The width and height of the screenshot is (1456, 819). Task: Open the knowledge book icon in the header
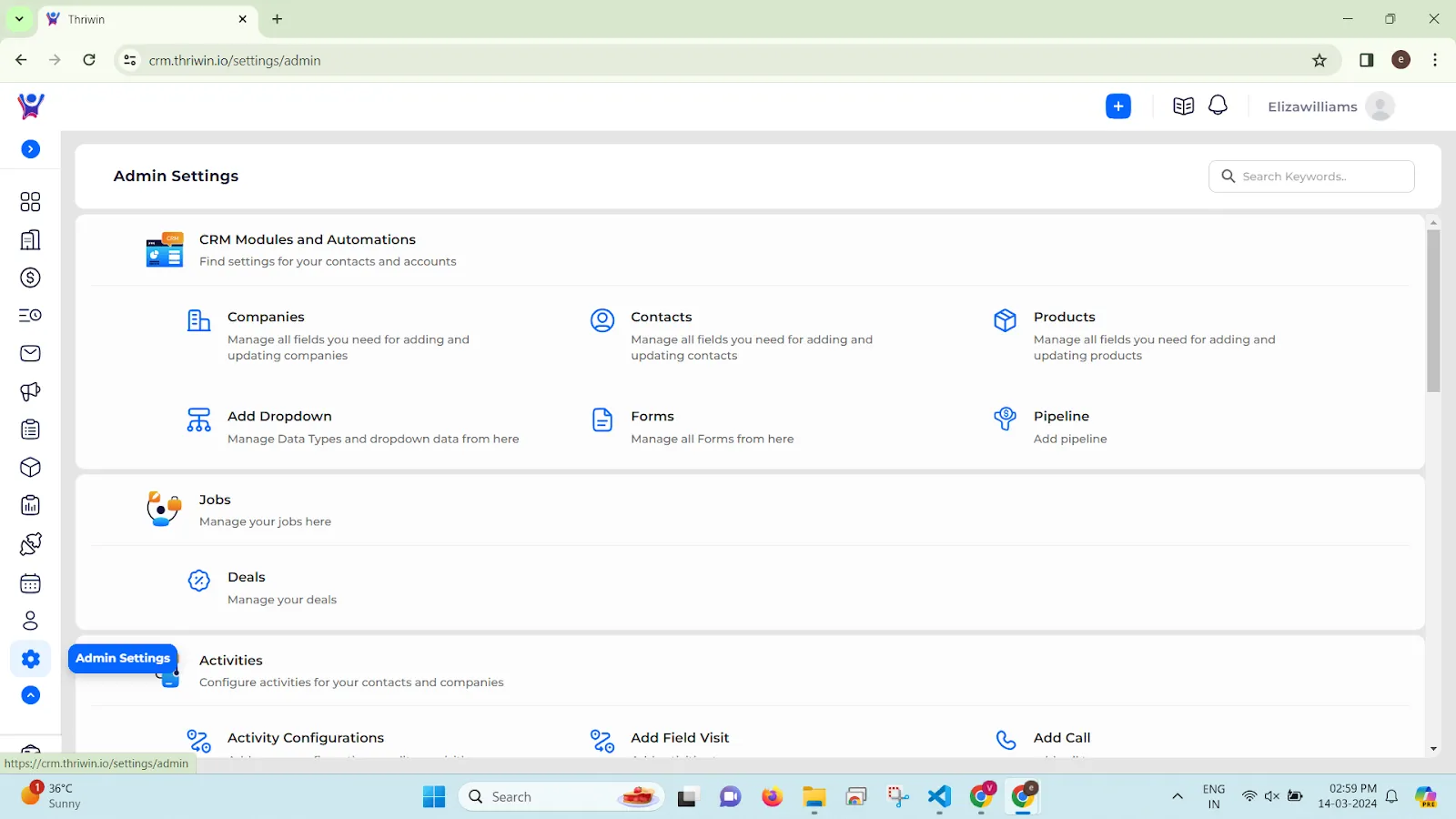(x=1183, y=106)
